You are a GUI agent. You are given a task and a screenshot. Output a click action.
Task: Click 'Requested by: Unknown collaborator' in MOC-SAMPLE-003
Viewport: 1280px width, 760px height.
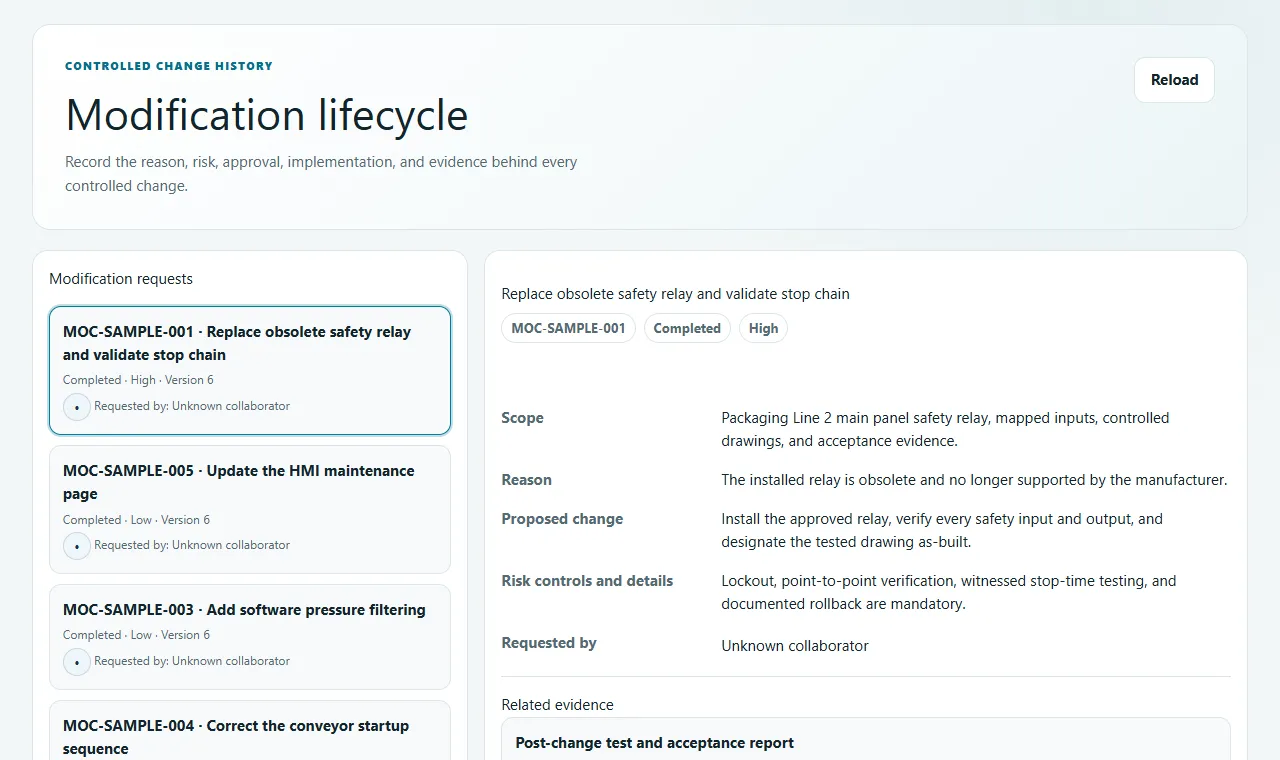[192, 661]
